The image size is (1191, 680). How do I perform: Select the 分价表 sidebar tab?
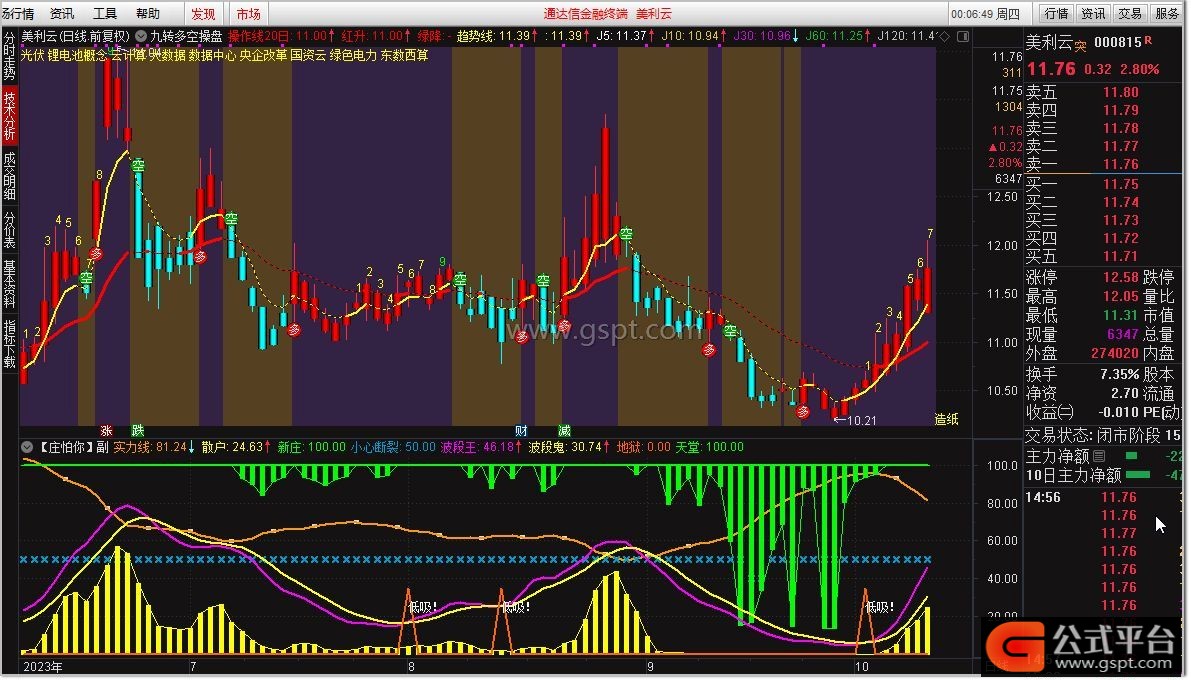pos(9,230)
